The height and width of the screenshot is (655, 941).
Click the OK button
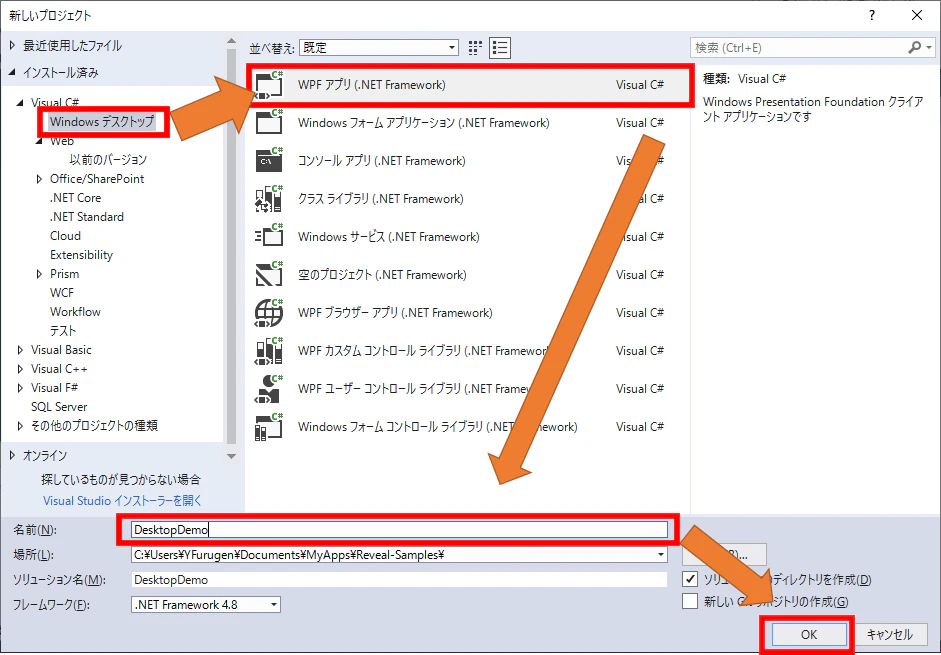pyautogui.click(x=809, y=635)
